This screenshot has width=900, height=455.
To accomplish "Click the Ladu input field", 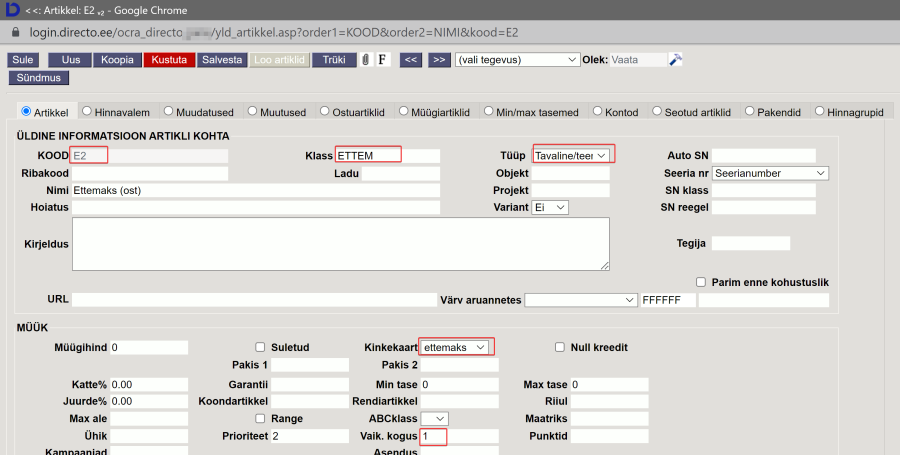I will pos(401,173).
